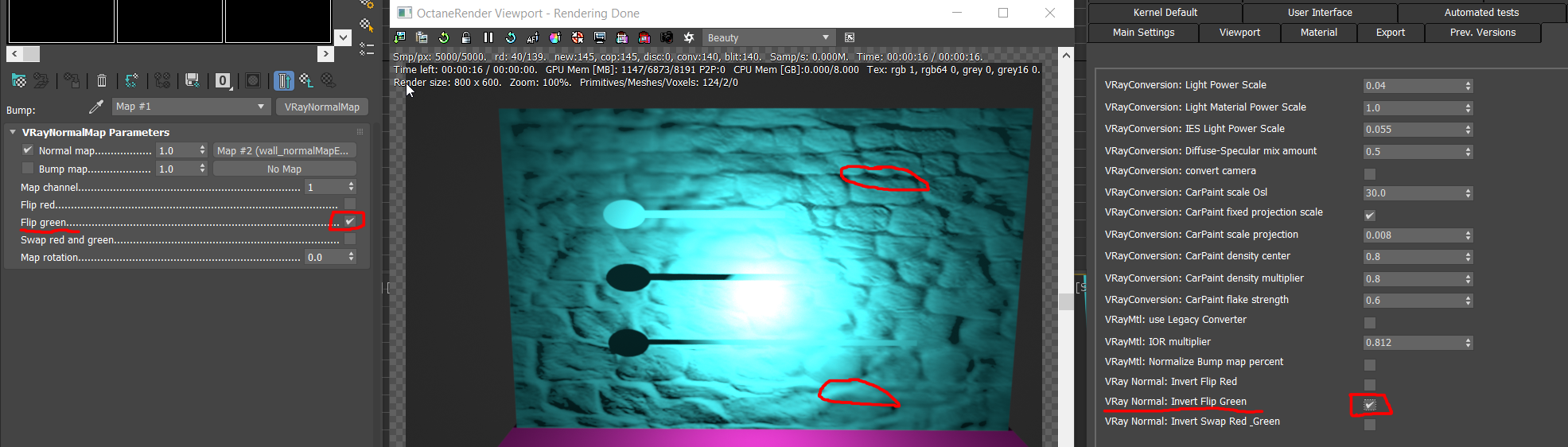Open the Beauty render pass dropdown
The width and height of the screenshot is (1568, 447).
768,37
